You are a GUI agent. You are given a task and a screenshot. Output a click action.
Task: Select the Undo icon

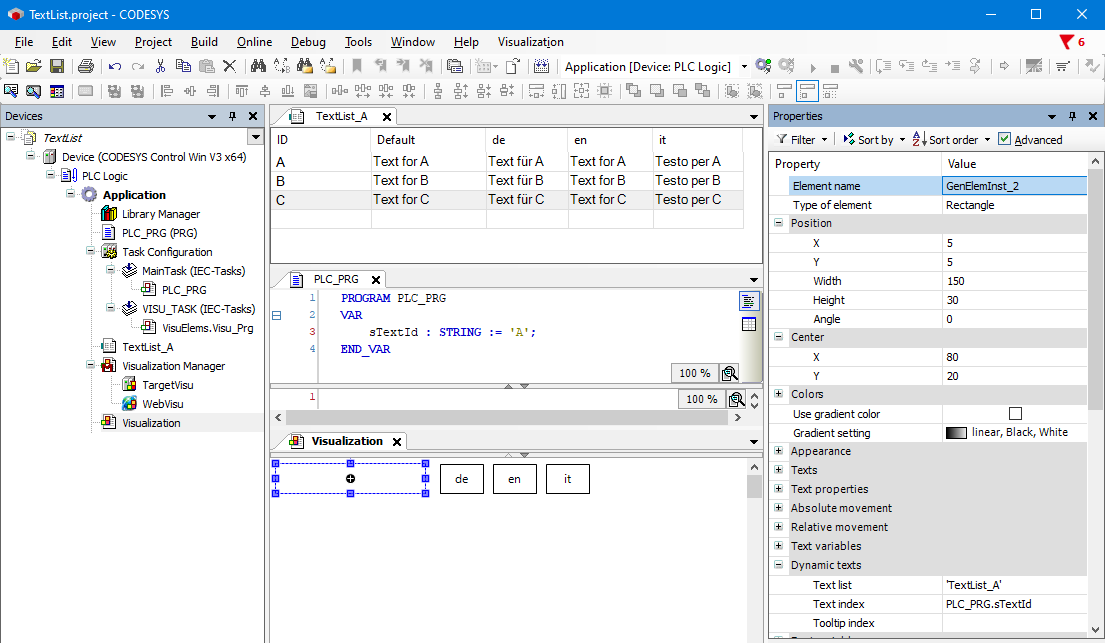114,66
